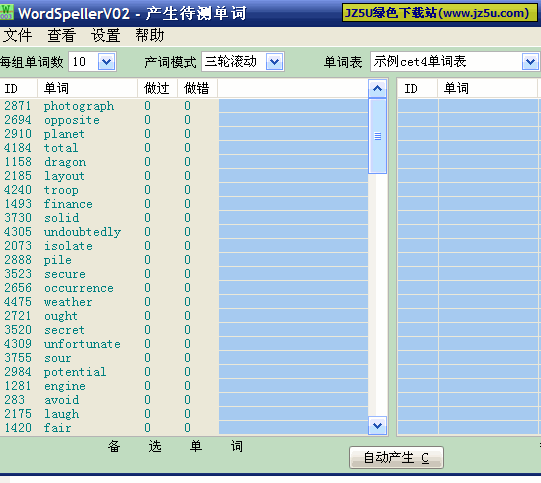Select the word row isolate

point(184,246)
